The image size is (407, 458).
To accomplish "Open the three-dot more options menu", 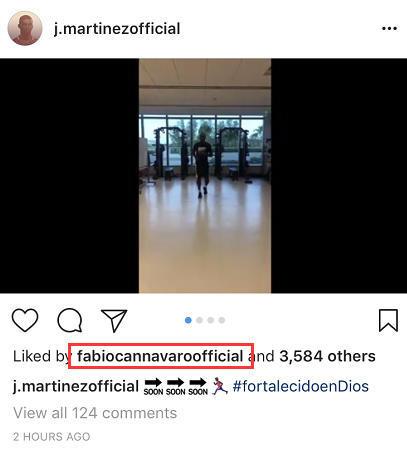I will 389,28.
